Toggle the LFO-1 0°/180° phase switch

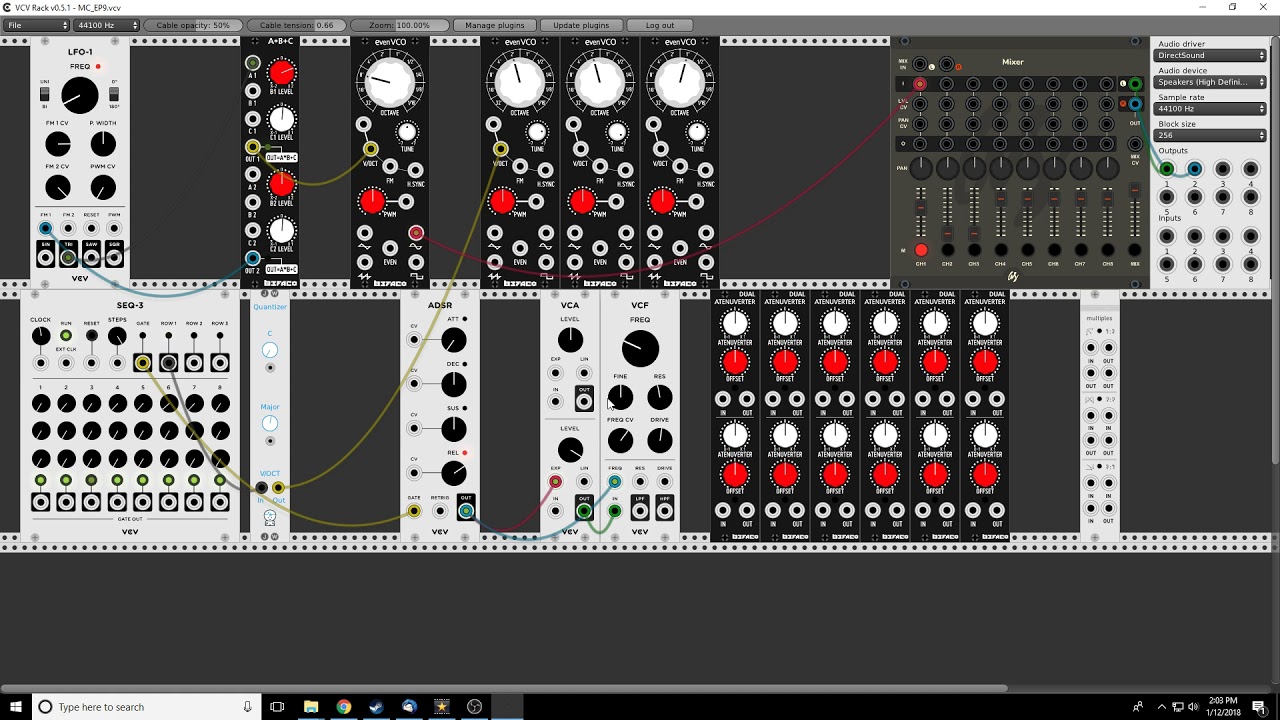(x=113, y=94)
